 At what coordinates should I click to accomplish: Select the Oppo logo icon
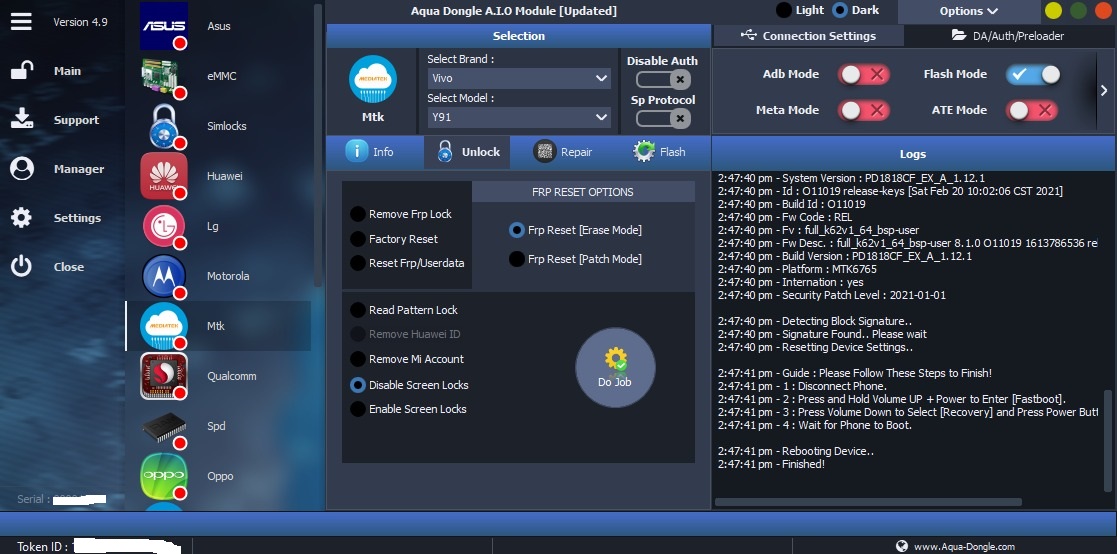click(x=164, y=476)
